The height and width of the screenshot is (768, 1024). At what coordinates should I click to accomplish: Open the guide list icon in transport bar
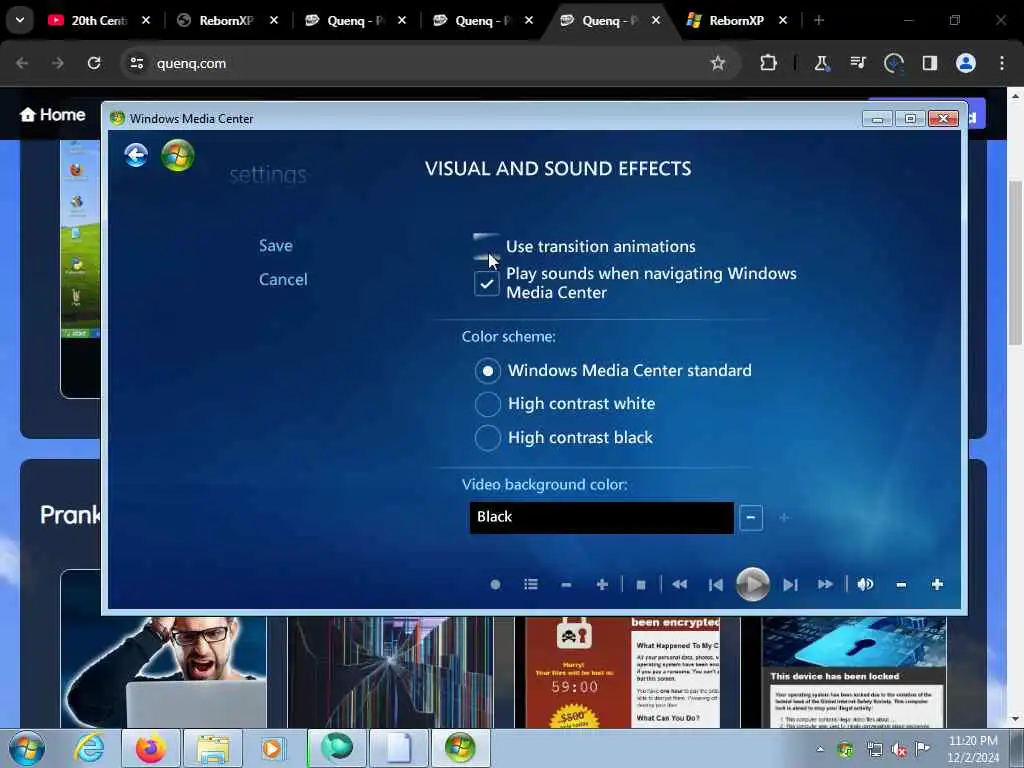click(x=531, y=584)
